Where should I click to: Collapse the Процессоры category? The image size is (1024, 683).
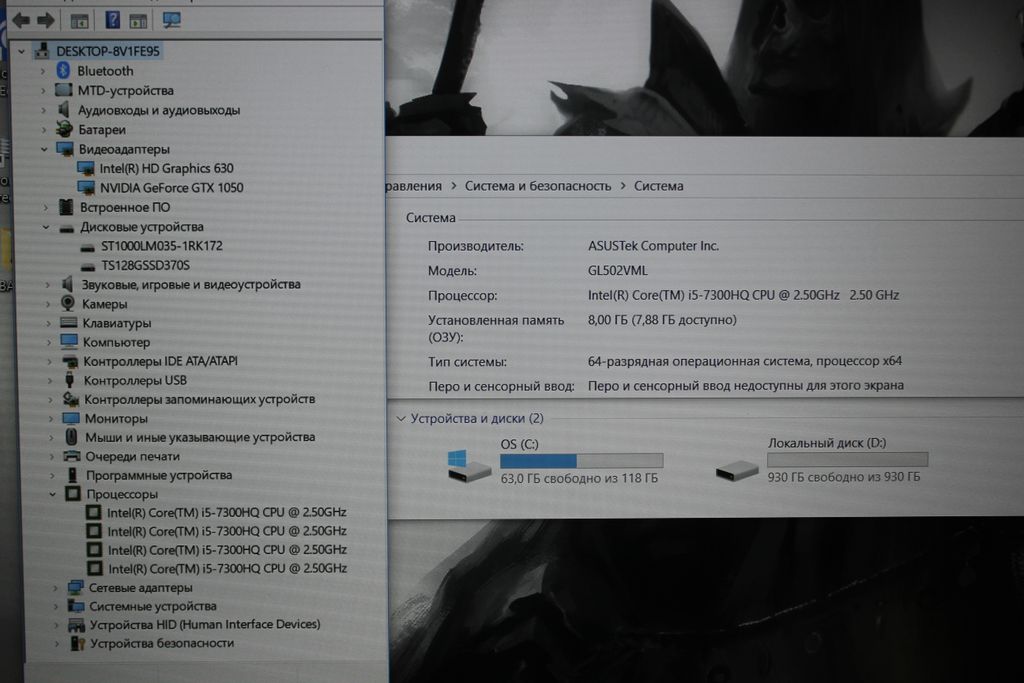point(52,494)
